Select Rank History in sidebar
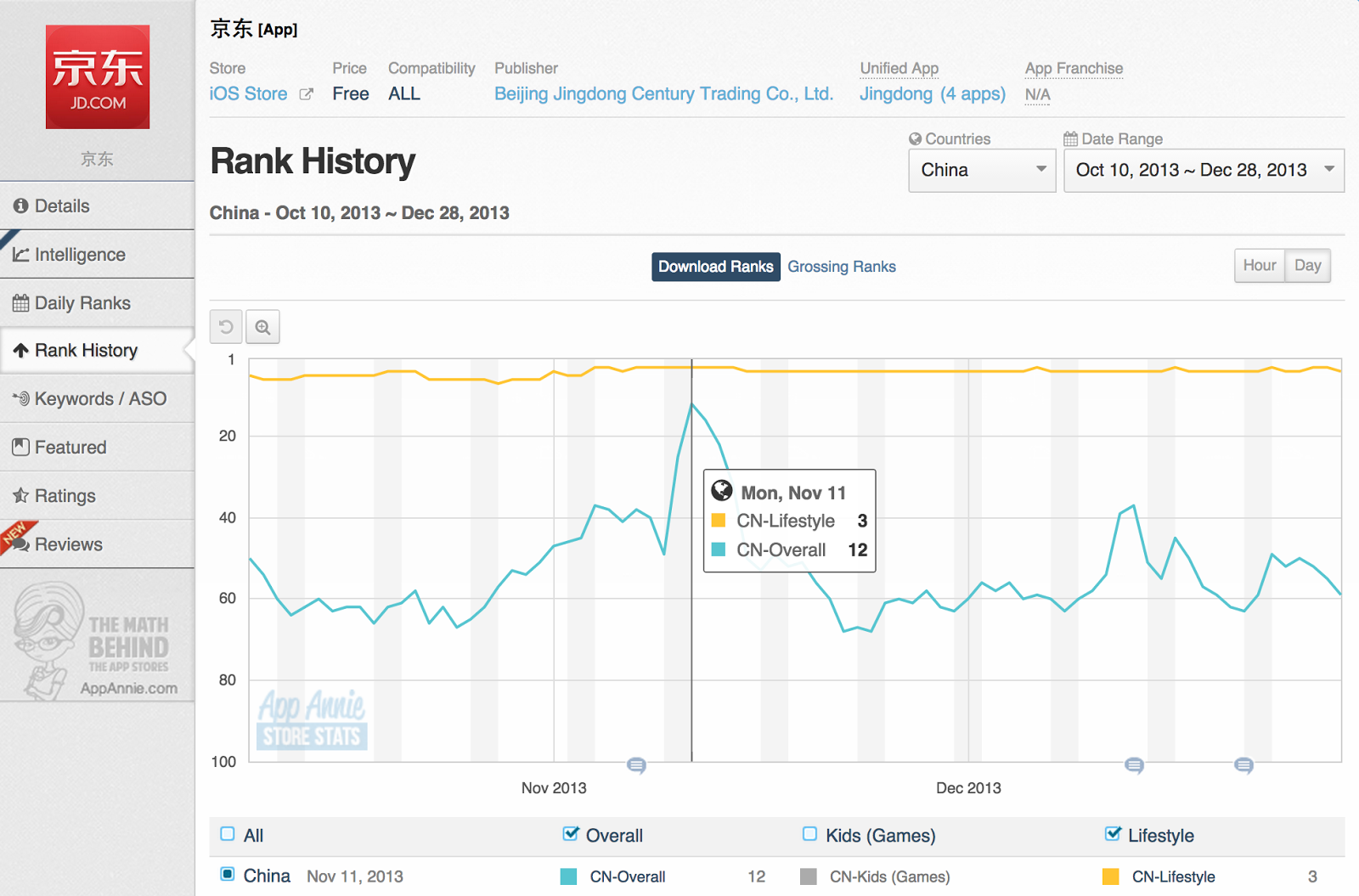The image size is (1359, 896). (97, 350)
